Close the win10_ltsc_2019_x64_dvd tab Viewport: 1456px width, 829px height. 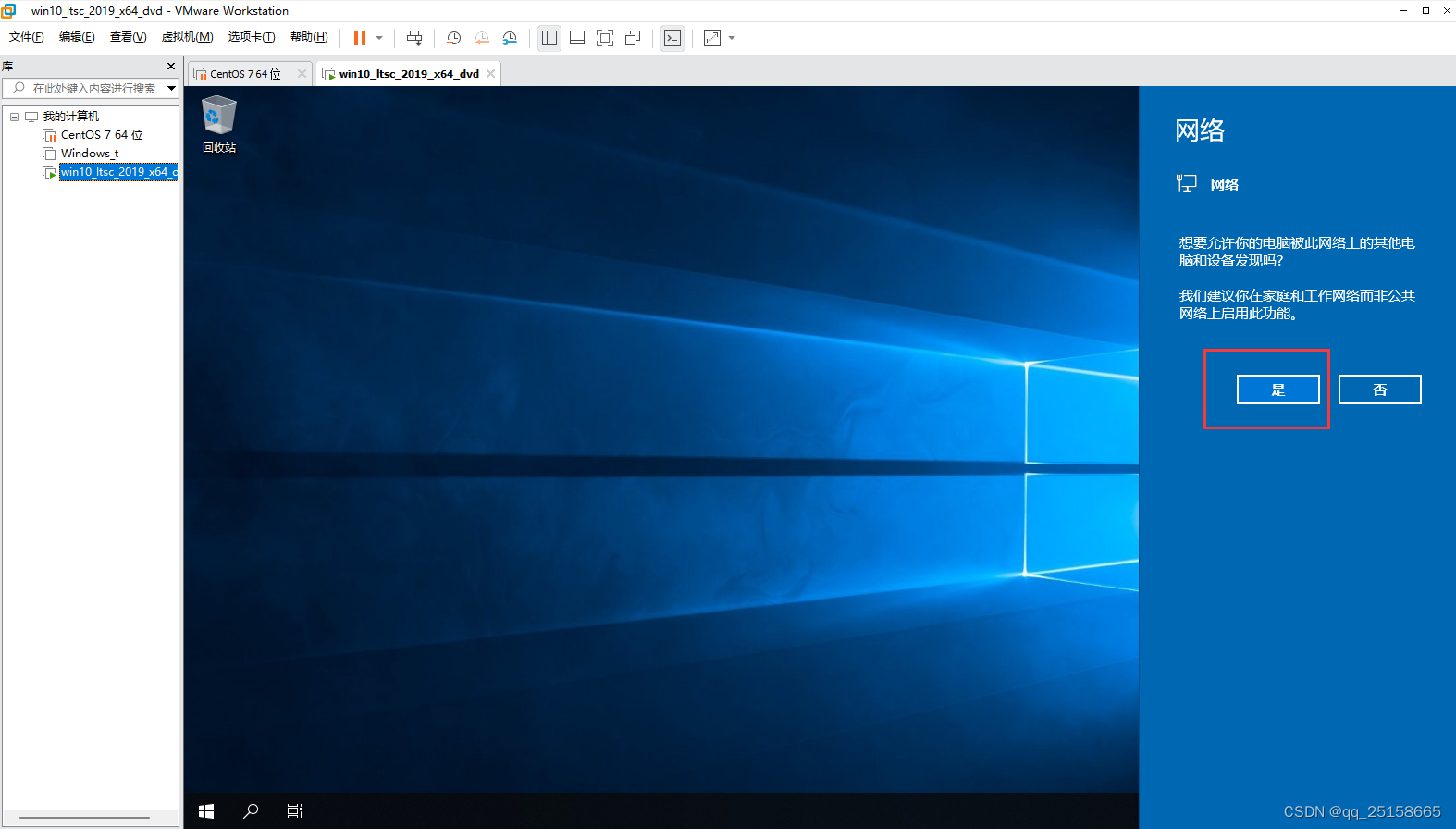(490, 74)
